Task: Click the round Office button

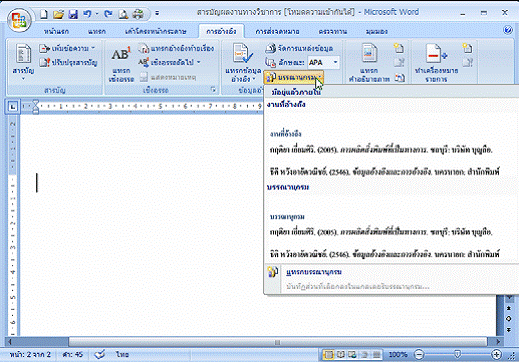Action: click(19, 19)
